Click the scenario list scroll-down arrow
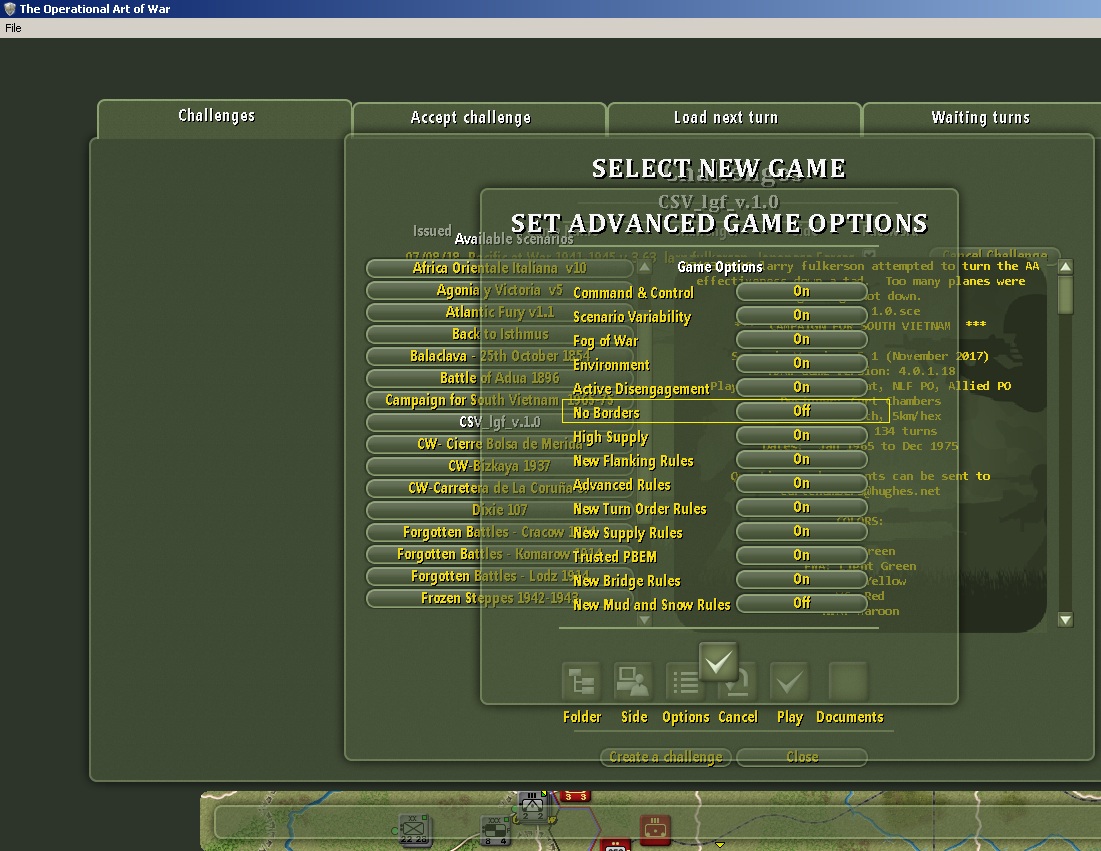This screenshot has height=851, width=1101. (644, 620)
